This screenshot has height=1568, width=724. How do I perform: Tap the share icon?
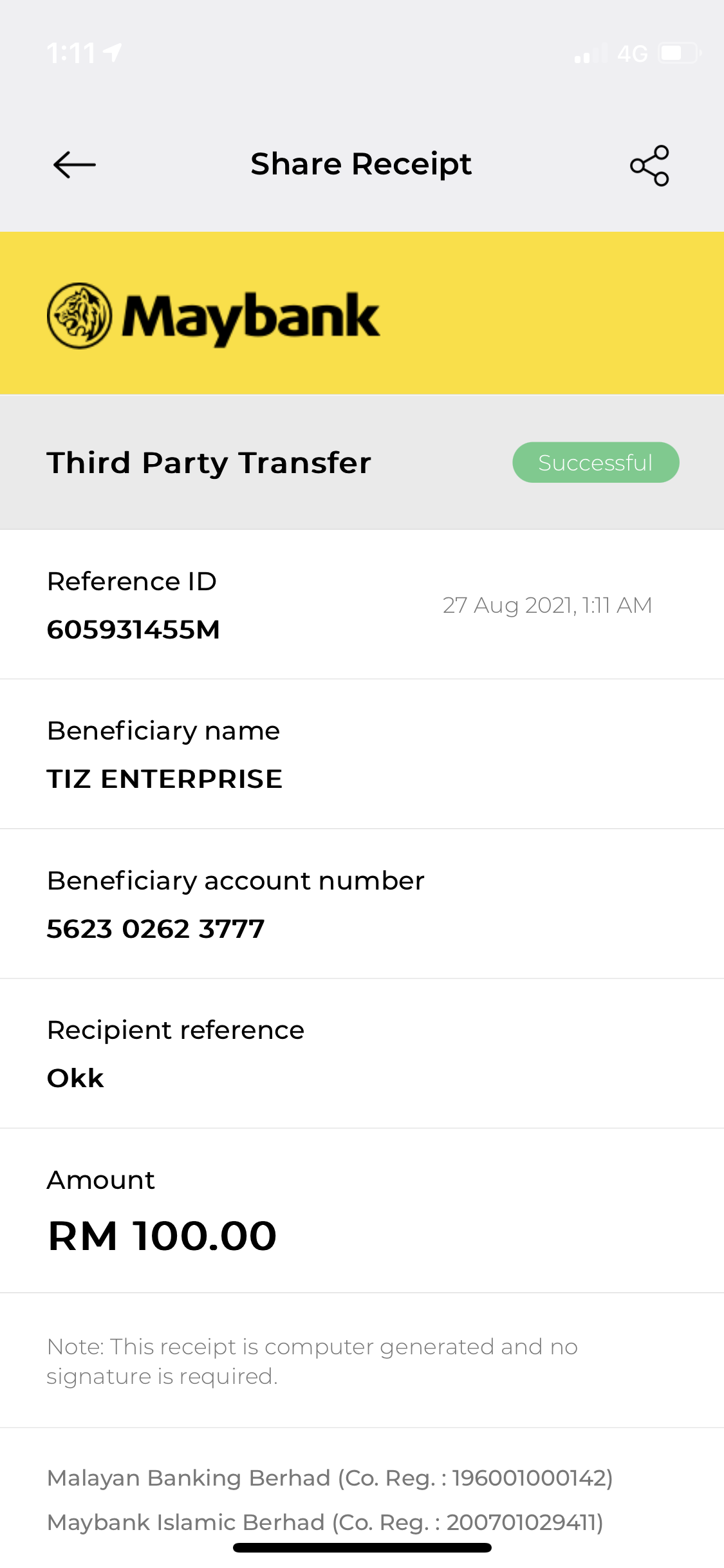click(649, 165)
